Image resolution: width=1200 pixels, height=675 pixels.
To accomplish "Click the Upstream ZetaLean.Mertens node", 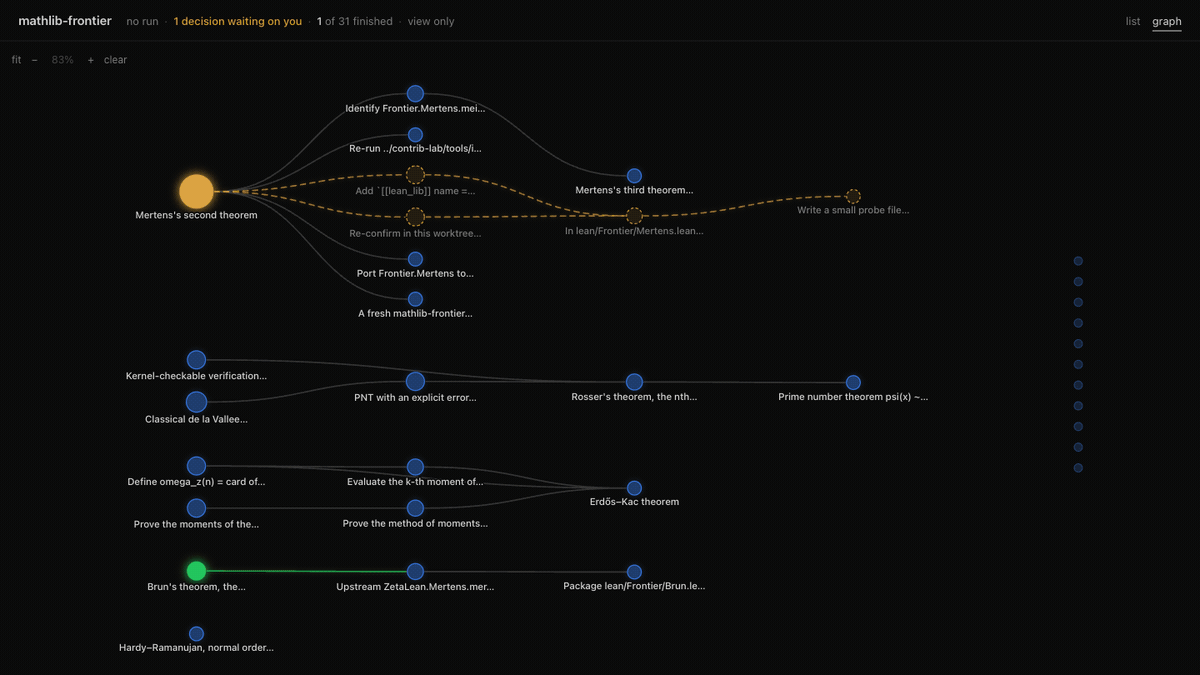I will pos(415,571).
